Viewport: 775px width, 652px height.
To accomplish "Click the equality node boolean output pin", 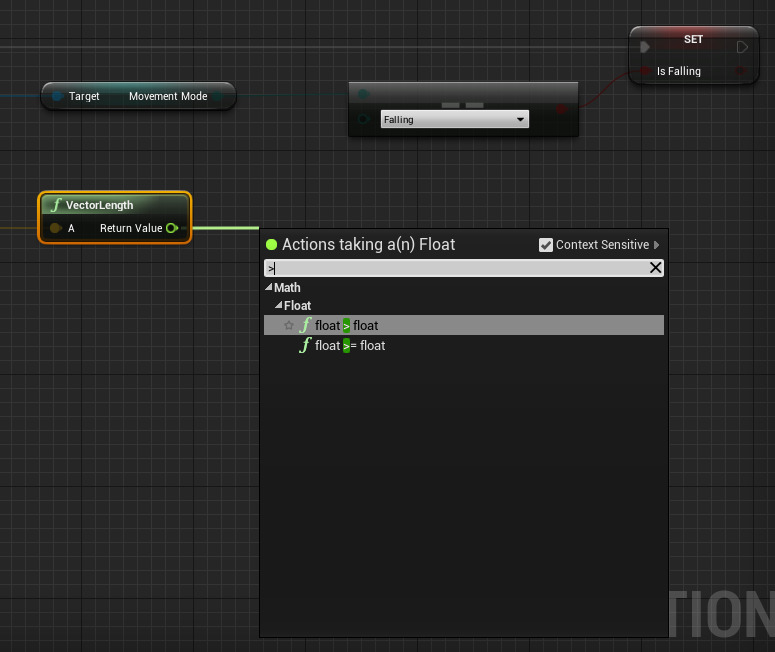I will (x=561, y=108).
